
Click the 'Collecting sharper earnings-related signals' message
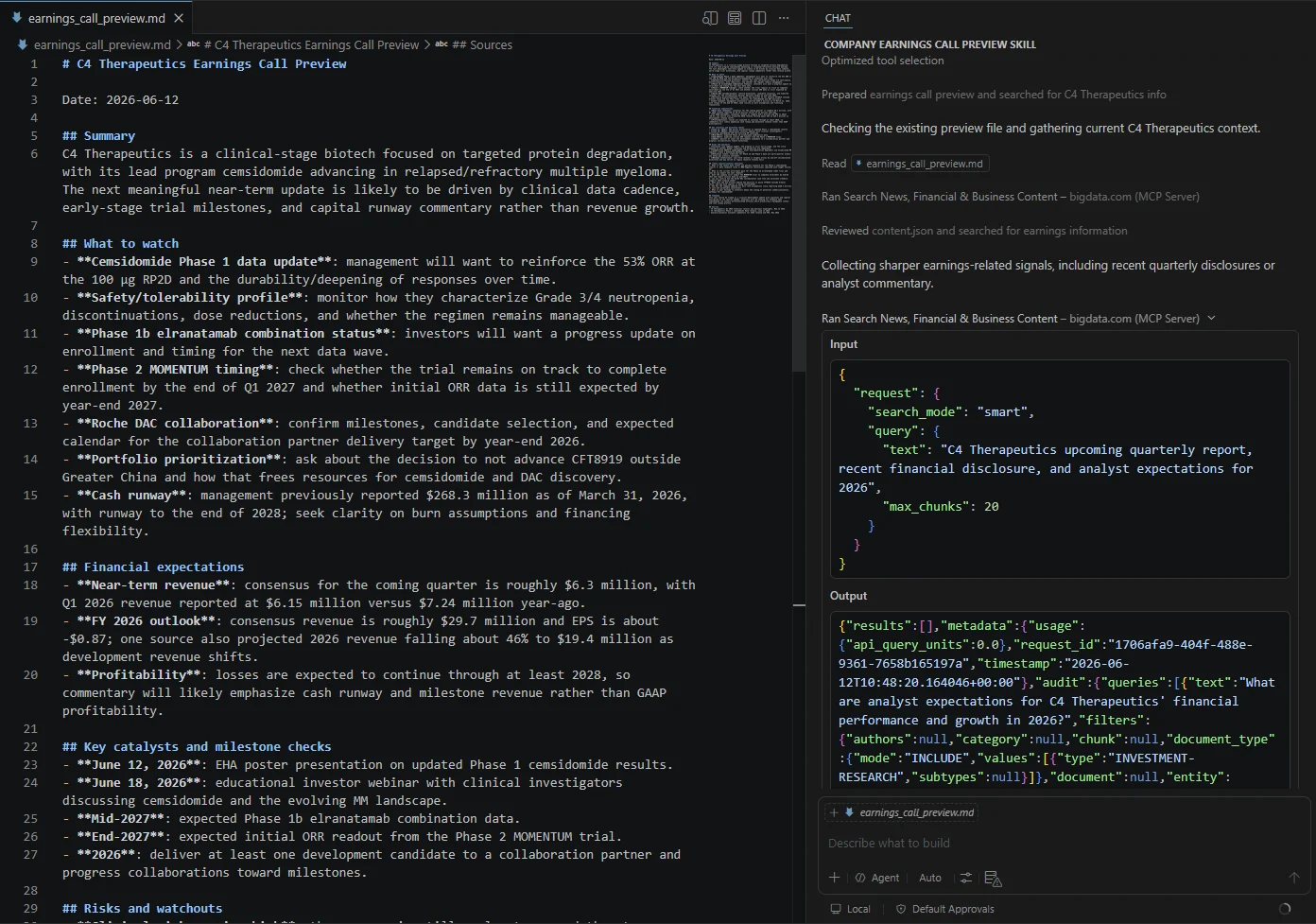coord(1048,274)
